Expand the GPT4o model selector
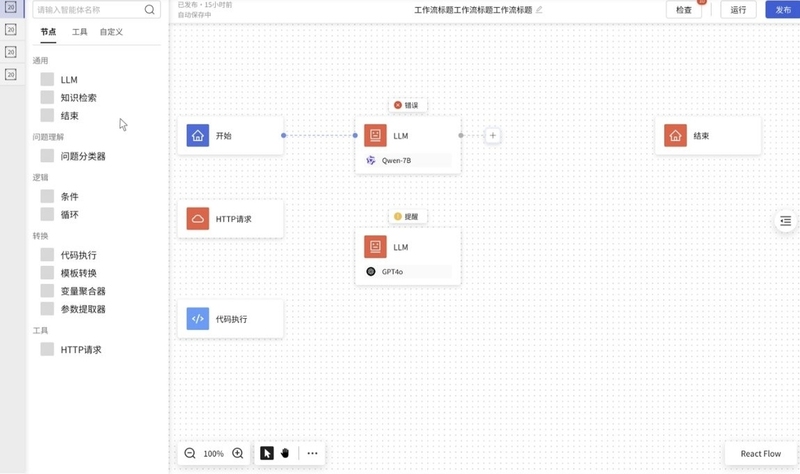The image size is (800, 474). coord(408,271)
